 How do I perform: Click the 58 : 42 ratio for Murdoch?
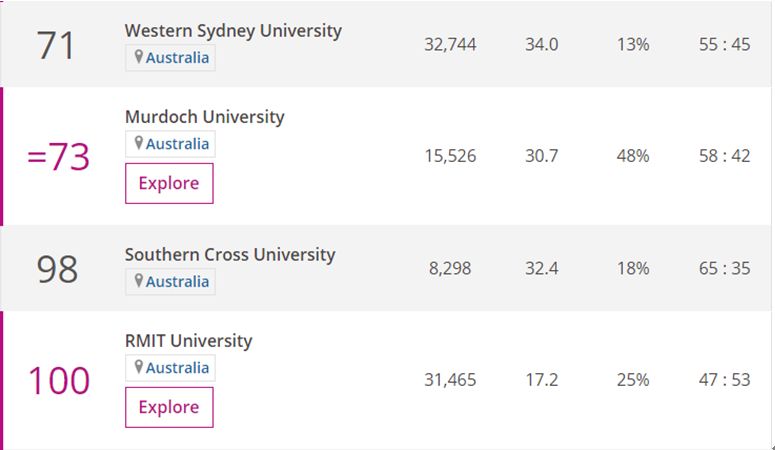click(x=725, y=156)
